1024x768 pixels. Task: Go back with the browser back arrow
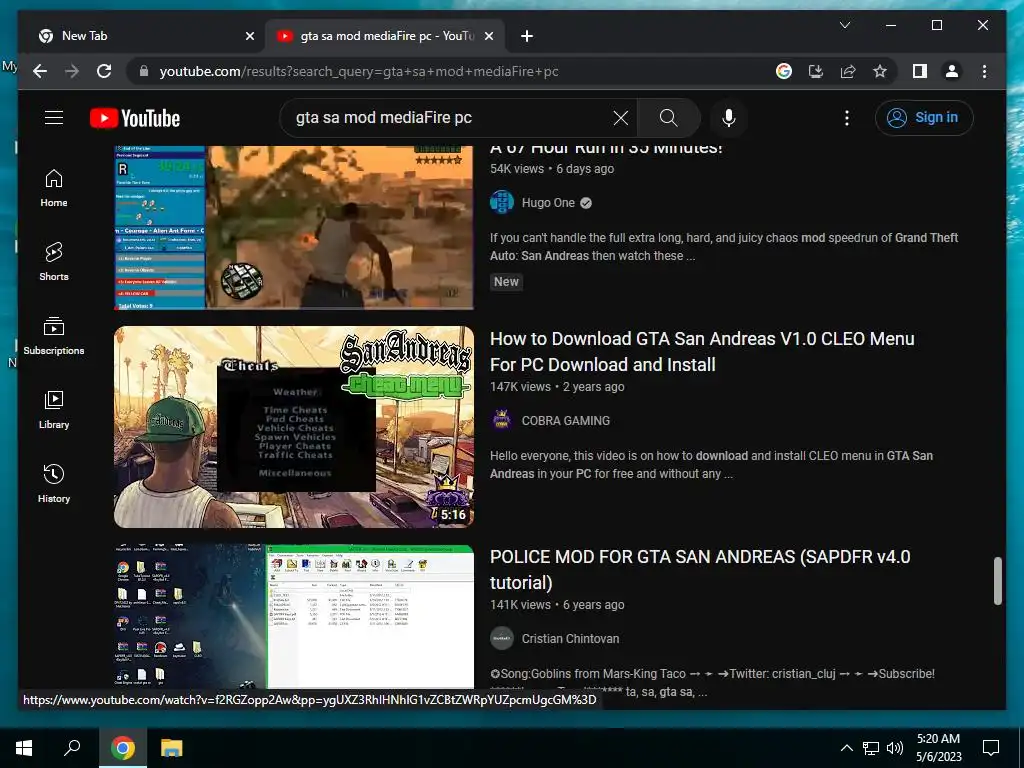click(x=40, y=71)
